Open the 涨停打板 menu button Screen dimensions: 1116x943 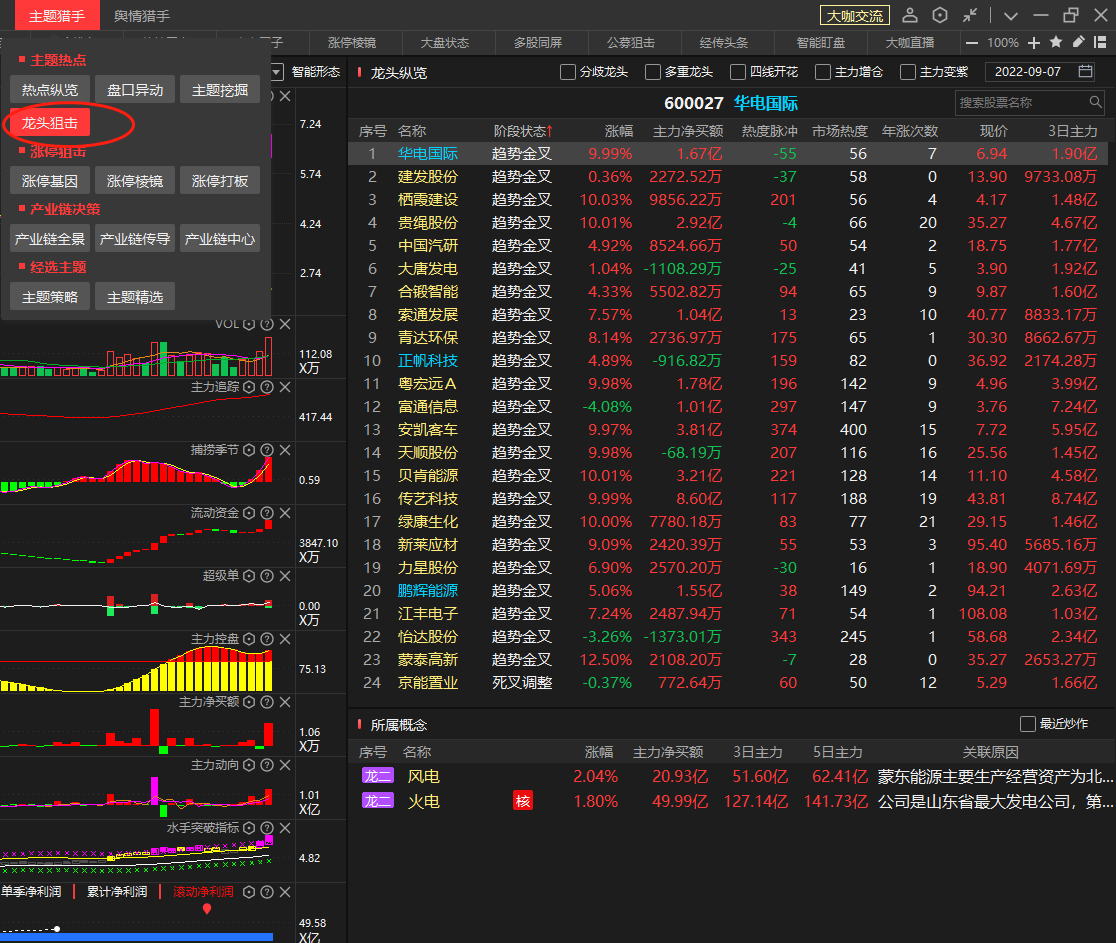(x=220, y=181)
